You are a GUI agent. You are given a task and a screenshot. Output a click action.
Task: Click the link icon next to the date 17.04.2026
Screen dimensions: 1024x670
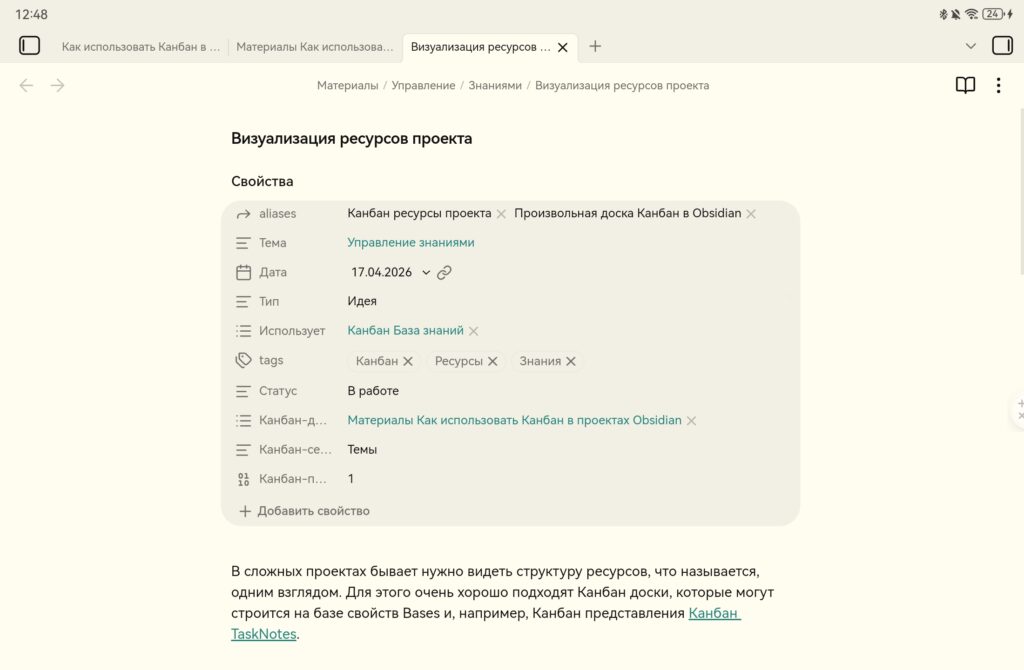(444, 271)
